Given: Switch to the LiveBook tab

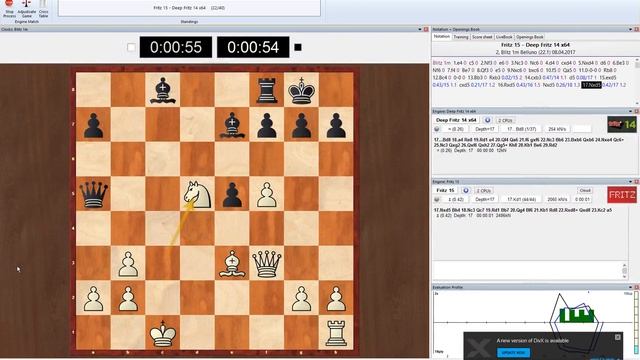Looking at the screenshot, I should pyautogui.click(x=504, y=37).
